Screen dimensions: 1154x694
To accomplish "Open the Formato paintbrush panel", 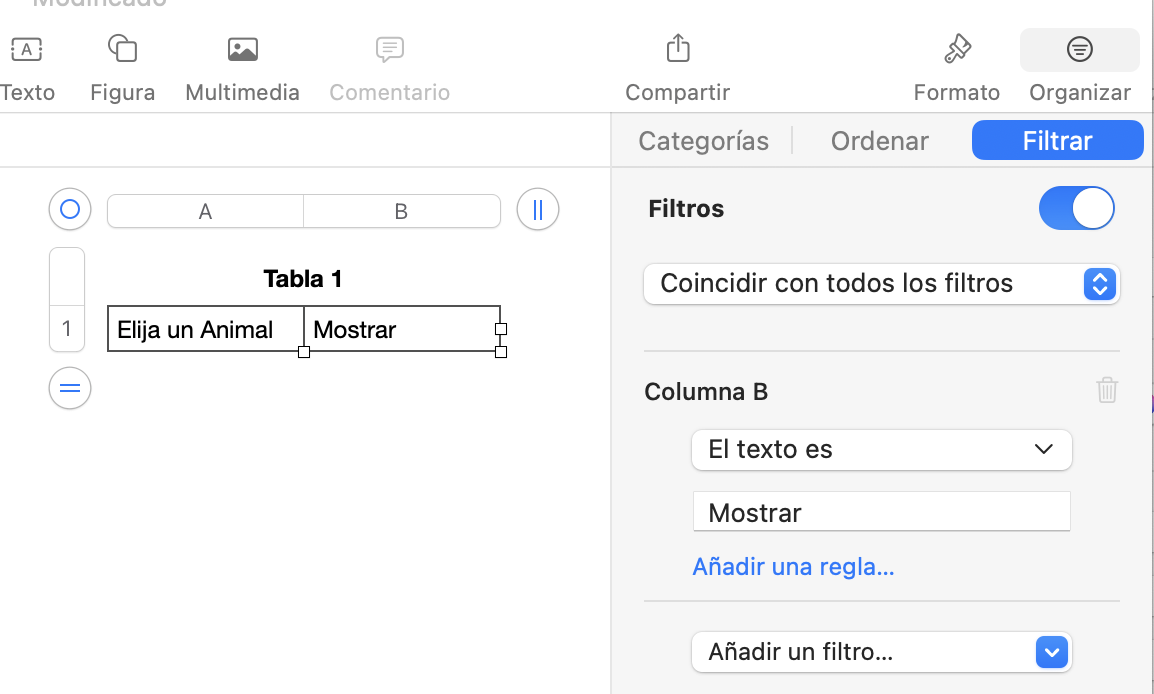I will (x=957, y=49).
